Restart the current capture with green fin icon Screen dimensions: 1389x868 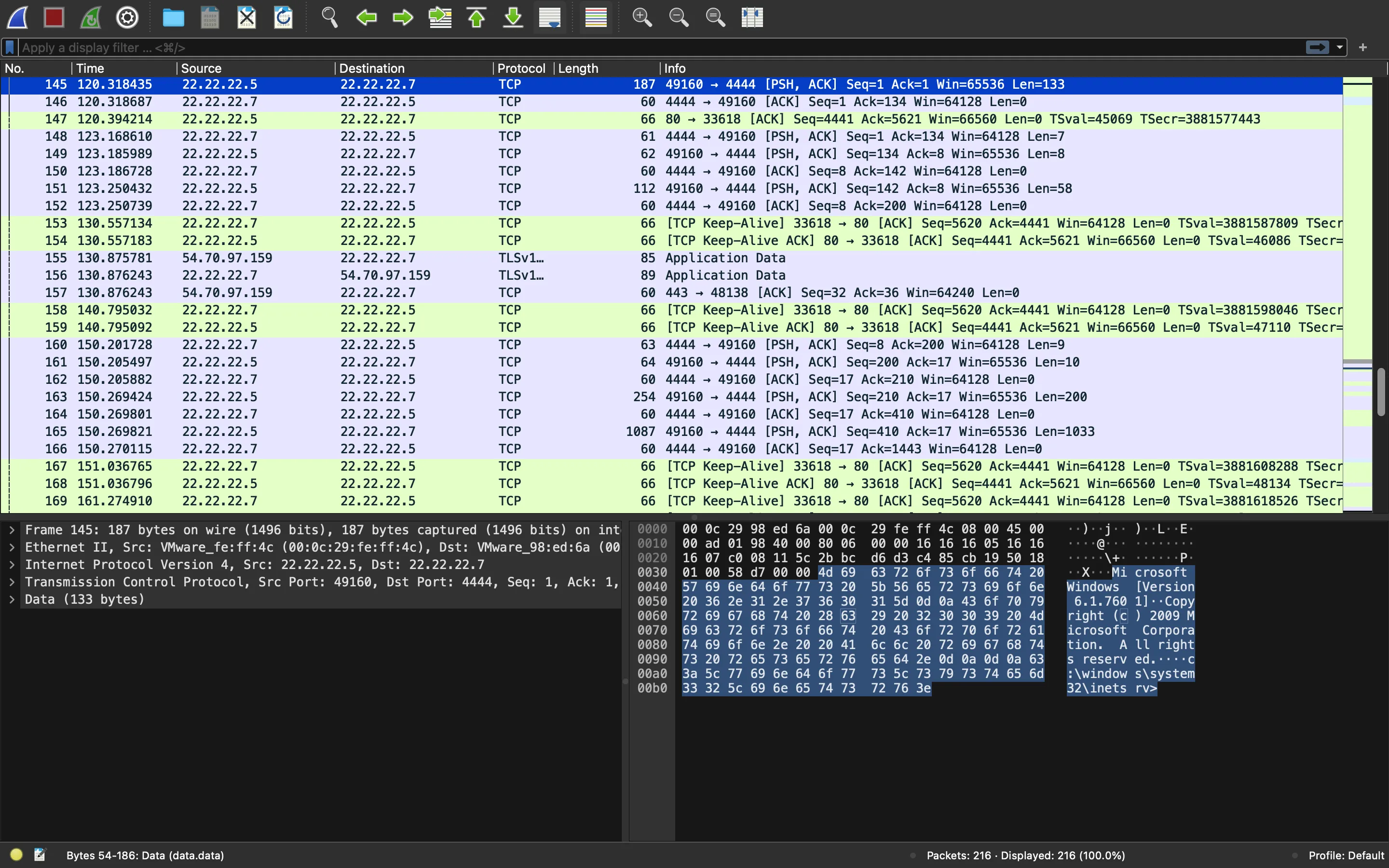tap(91, 17)
